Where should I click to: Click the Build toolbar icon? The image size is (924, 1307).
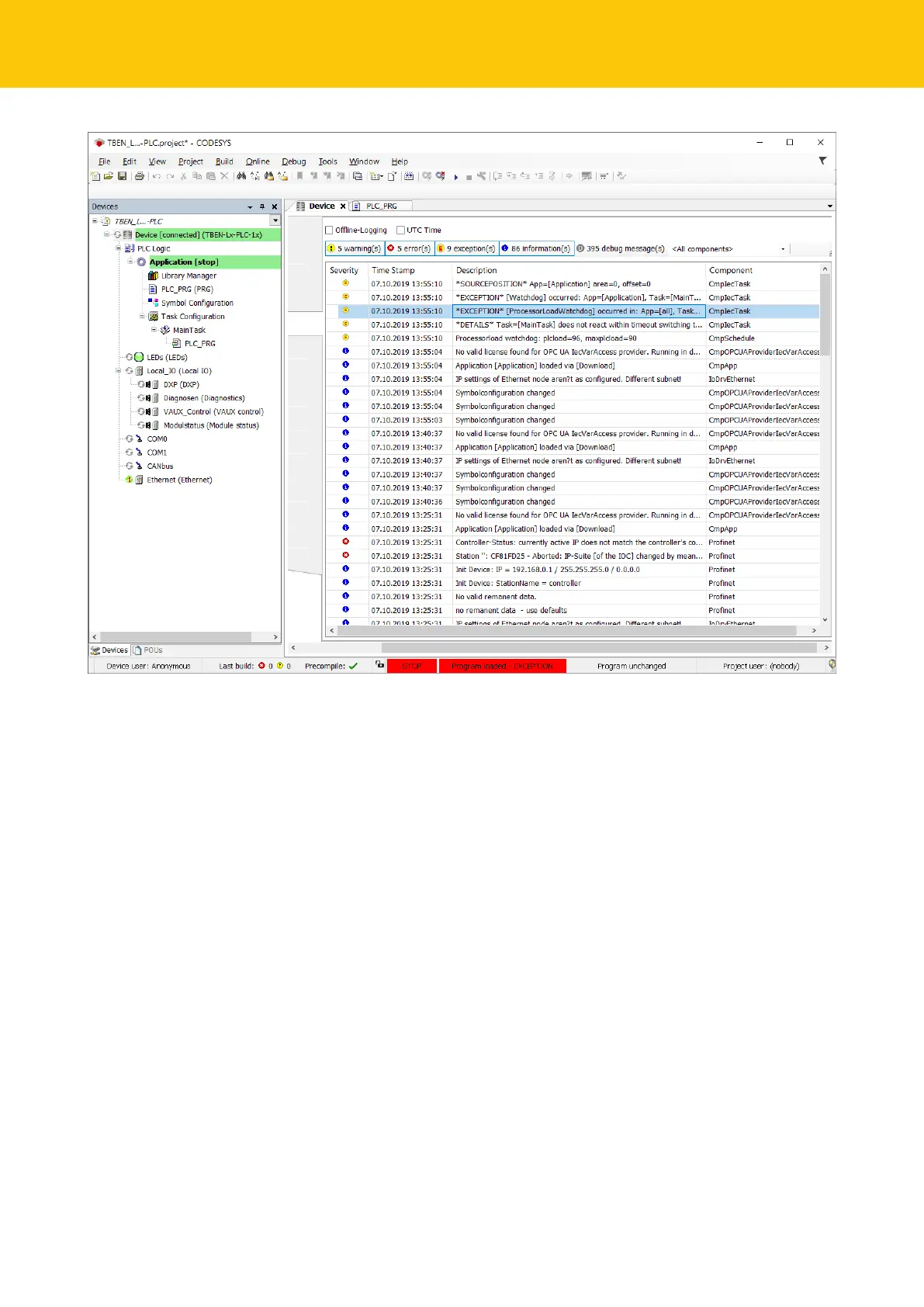(410, 176)
